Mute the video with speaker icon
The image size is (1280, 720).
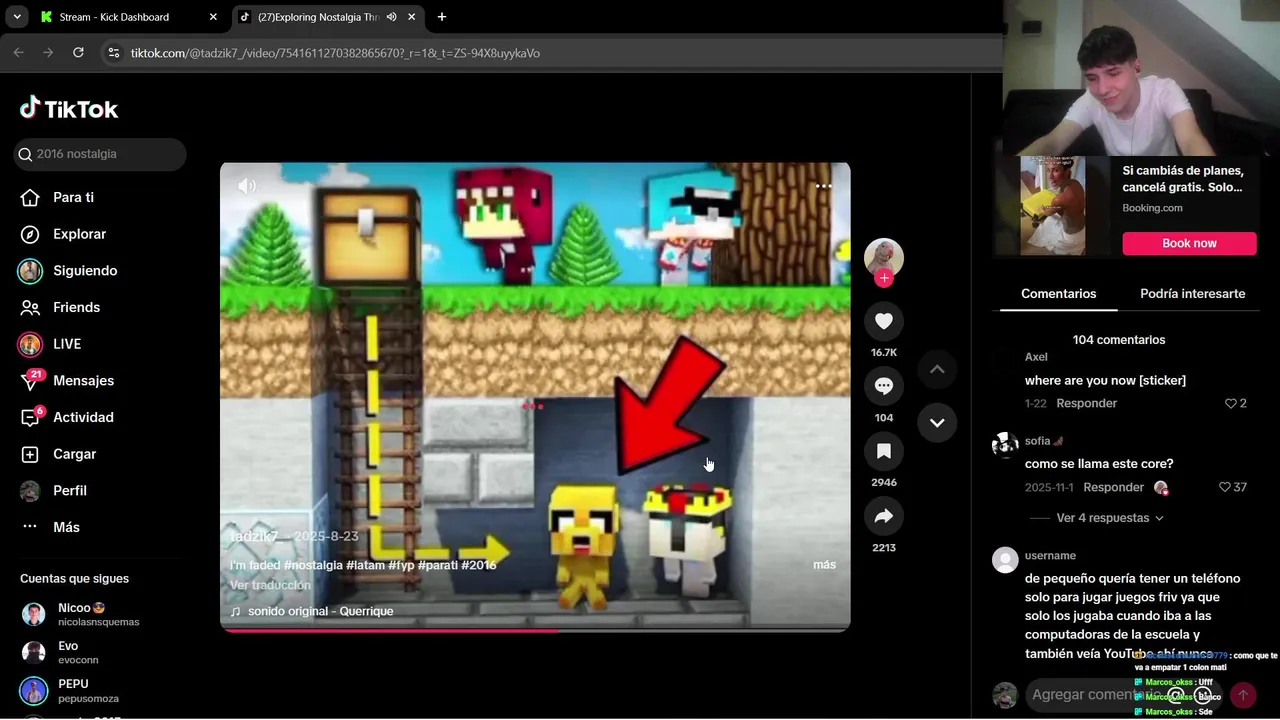(247, 186)
